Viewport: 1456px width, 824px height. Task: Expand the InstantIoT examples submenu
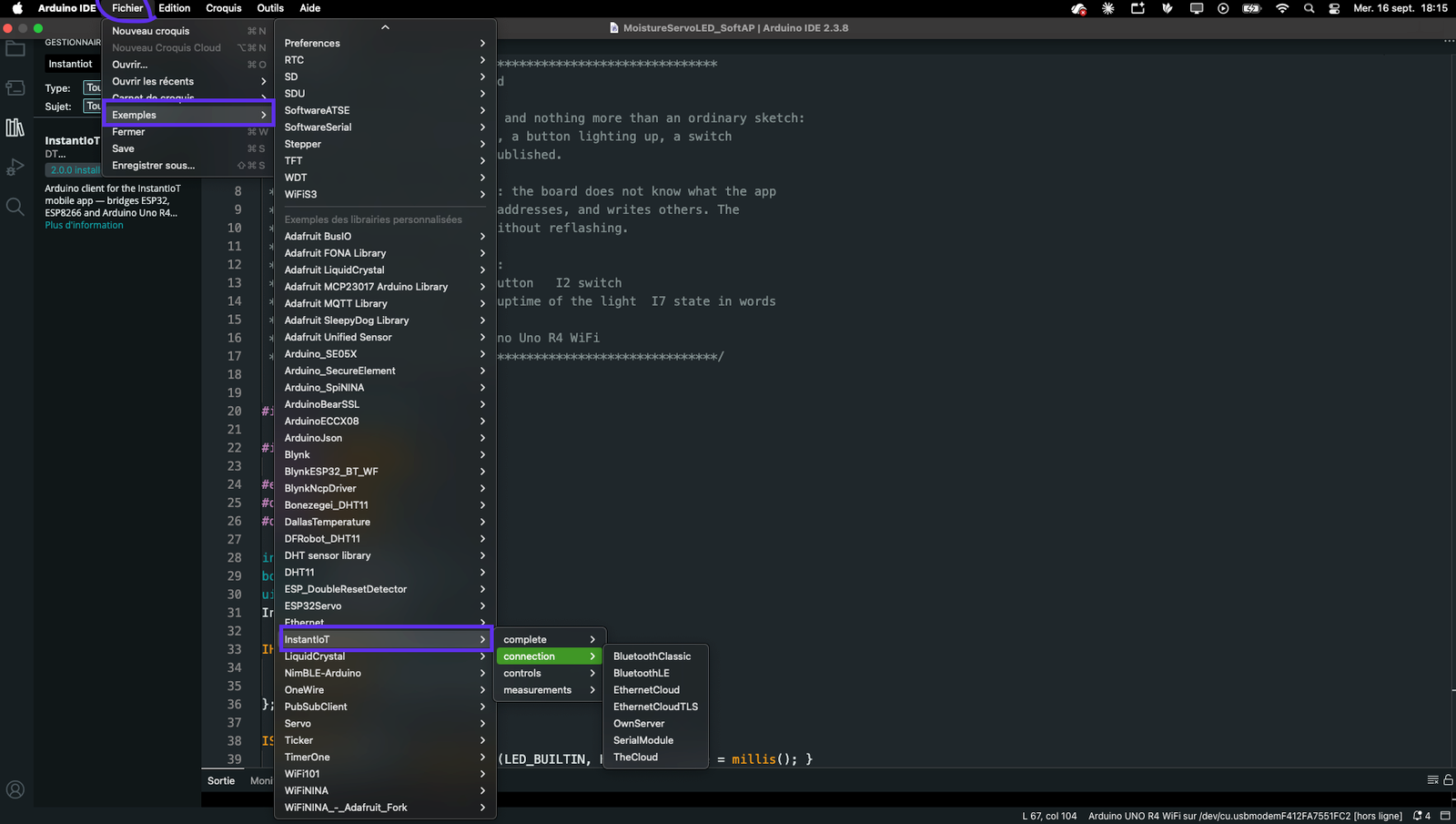tap(386, 639)
